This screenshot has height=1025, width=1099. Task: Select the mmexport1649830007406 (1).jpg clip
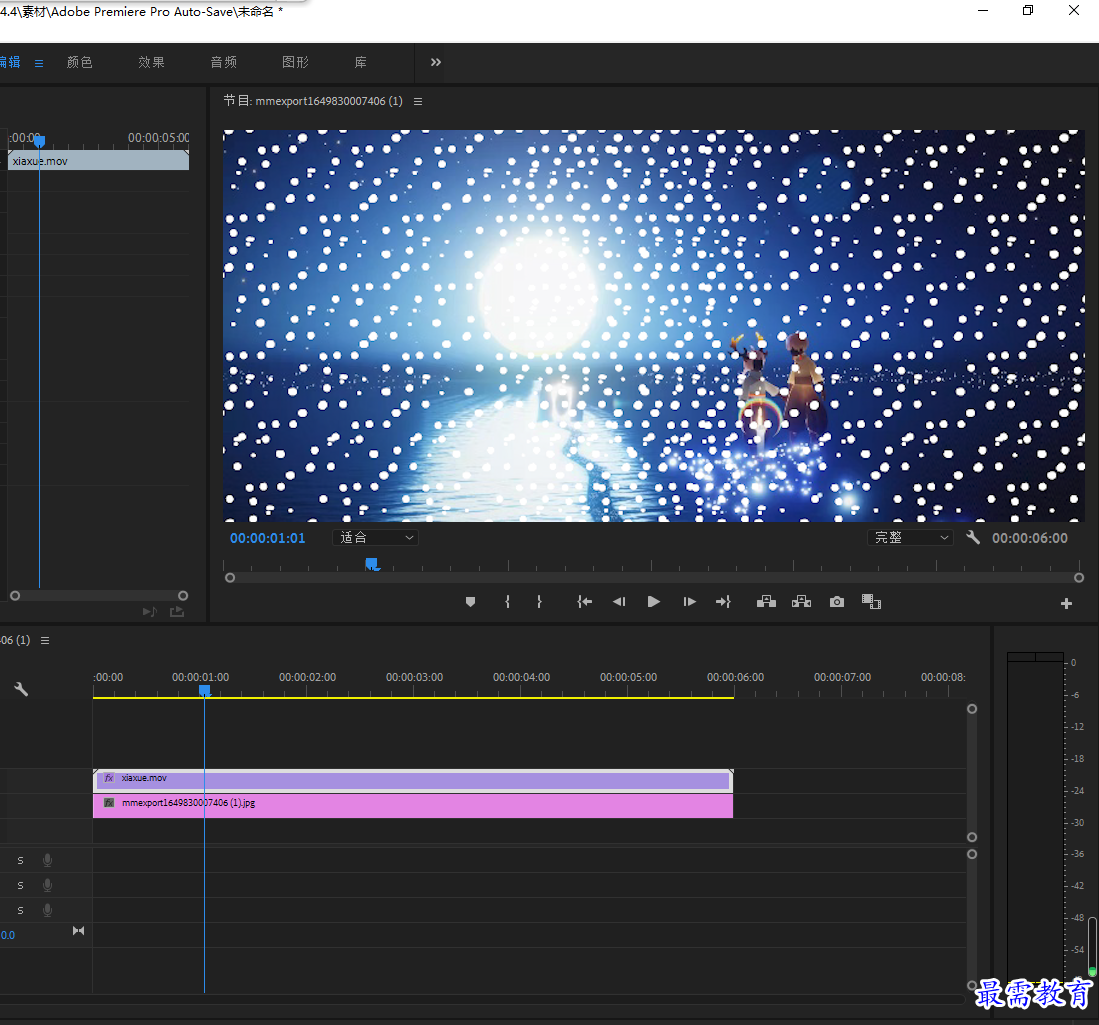click(414, 806)
